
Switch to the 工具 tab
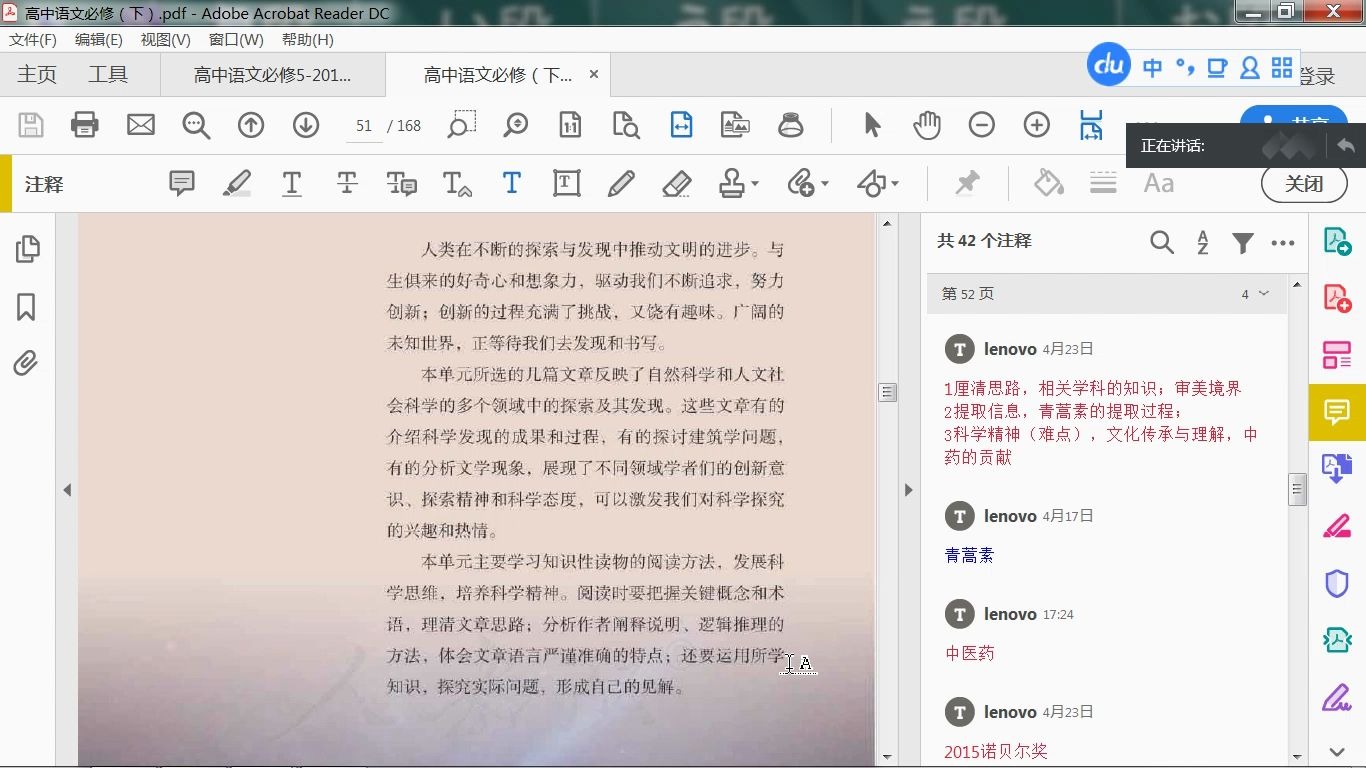coord(108,75)
